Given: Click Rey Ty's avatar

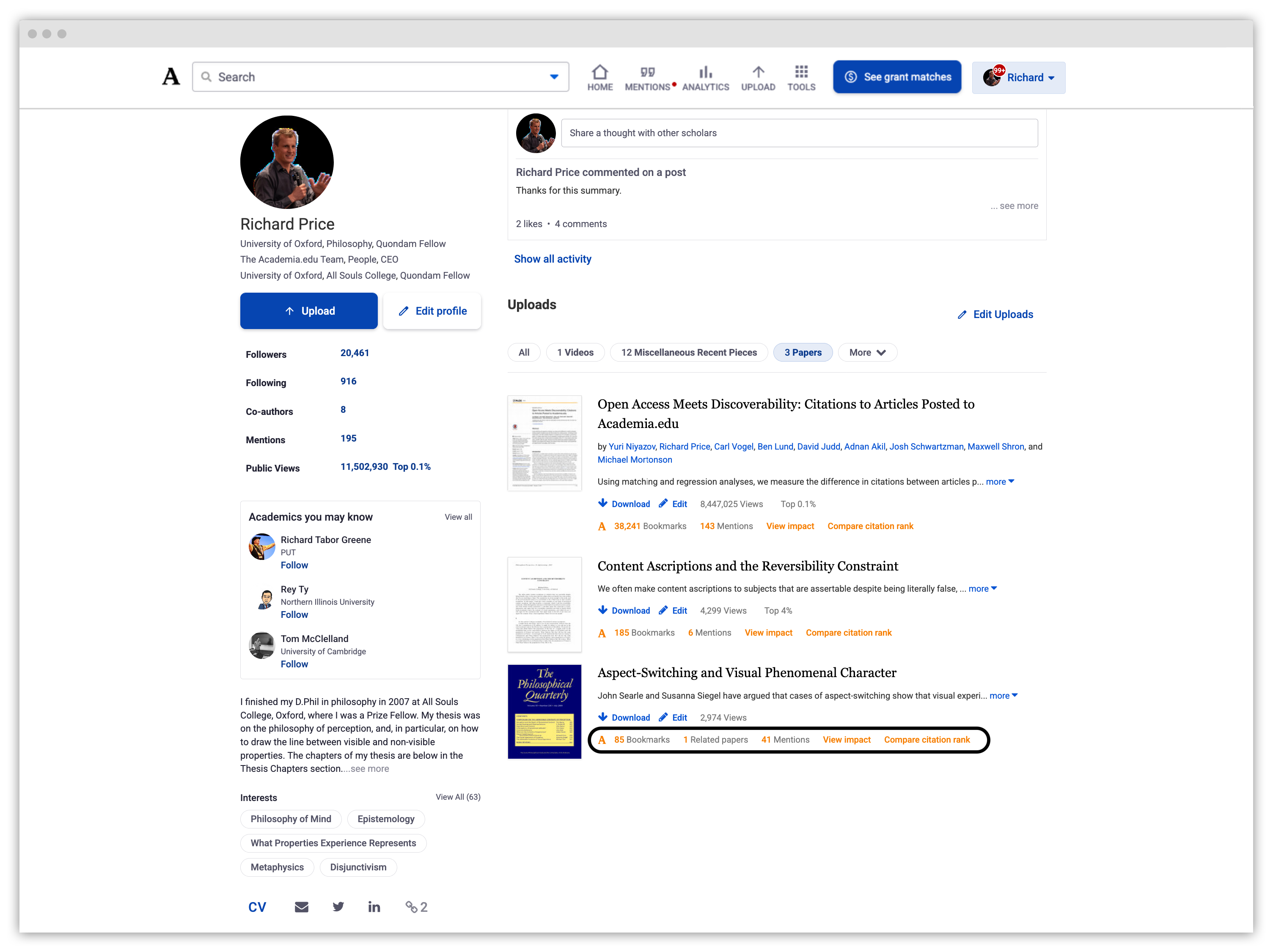Looking at the screenshot, I should [x=265, y=598].
